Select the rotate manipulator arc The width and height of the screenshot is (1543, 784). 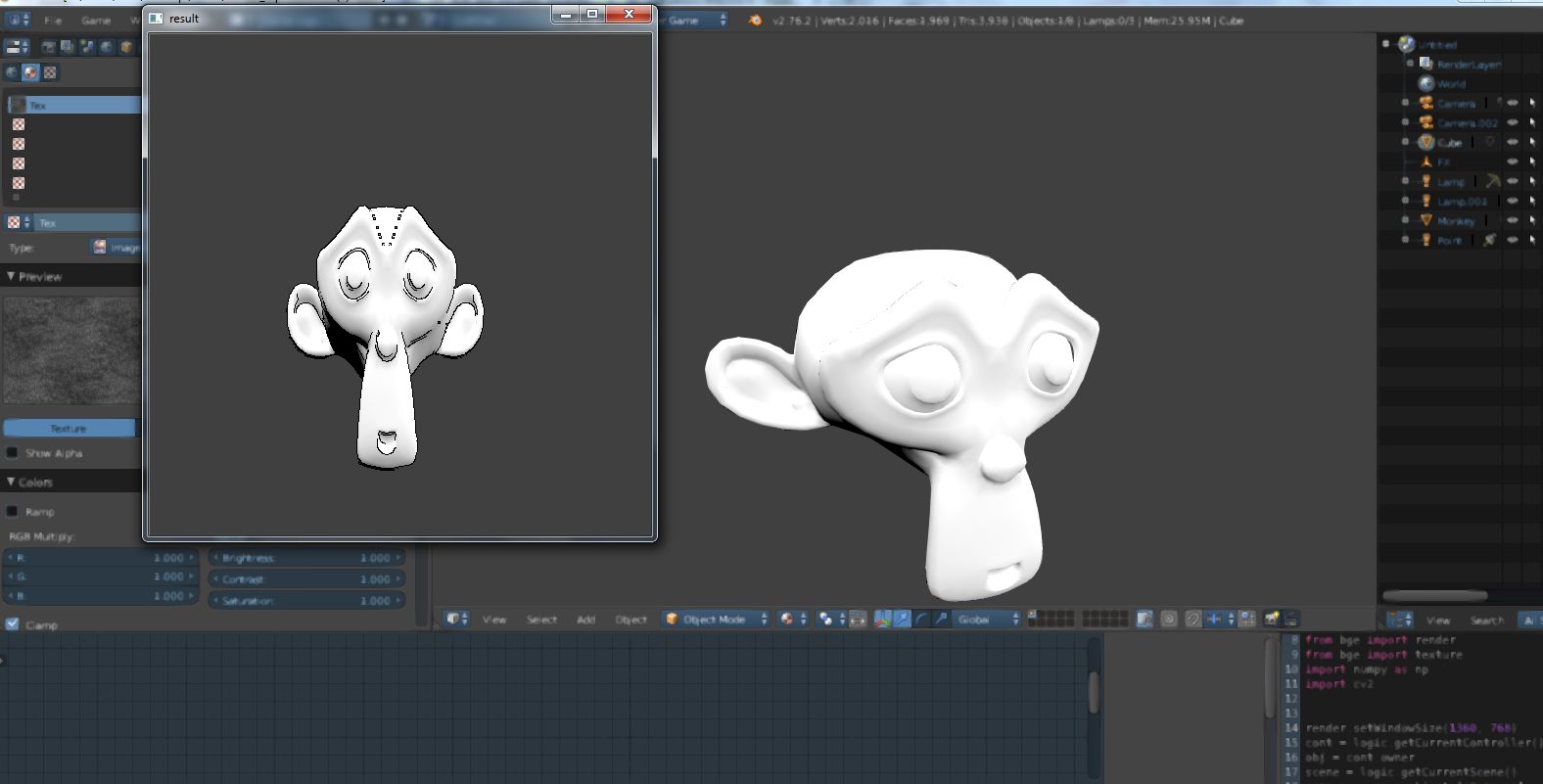click(x=921, y=619)
